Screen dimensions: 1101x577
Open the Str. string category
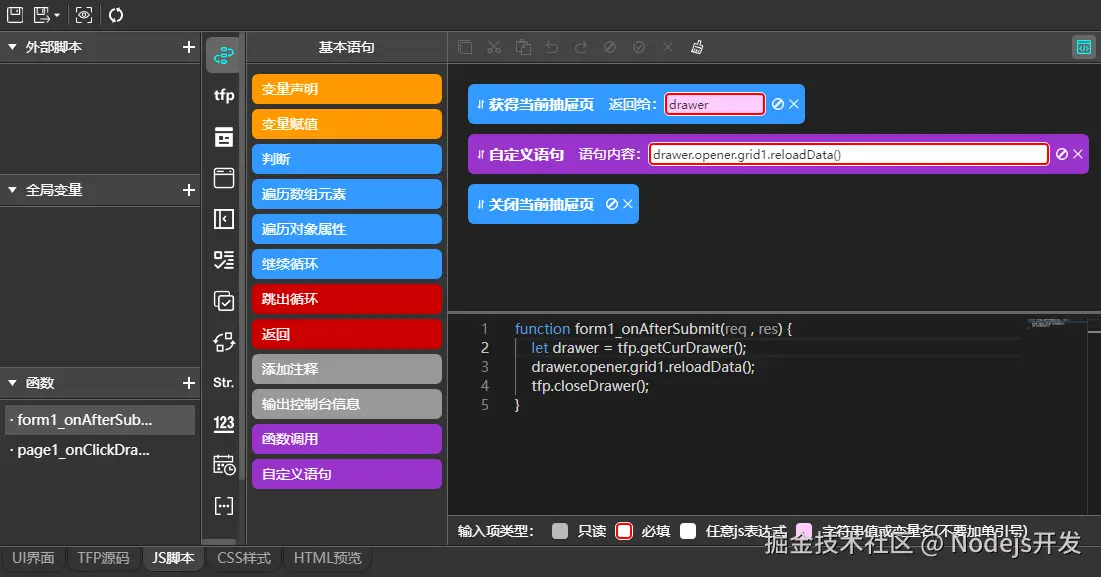pos(223,383)
